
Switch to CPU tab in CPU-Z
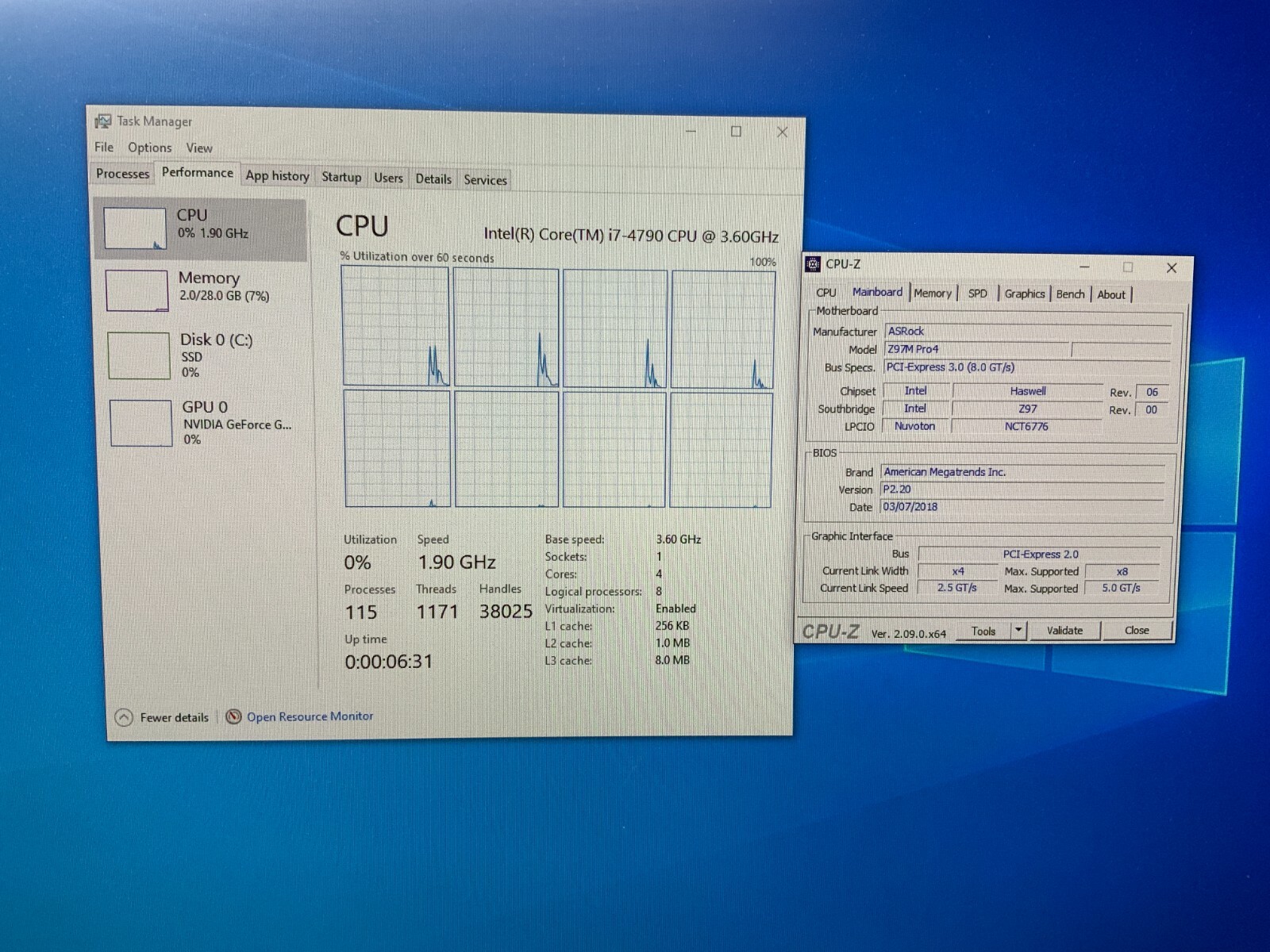(x=825, y=293)
